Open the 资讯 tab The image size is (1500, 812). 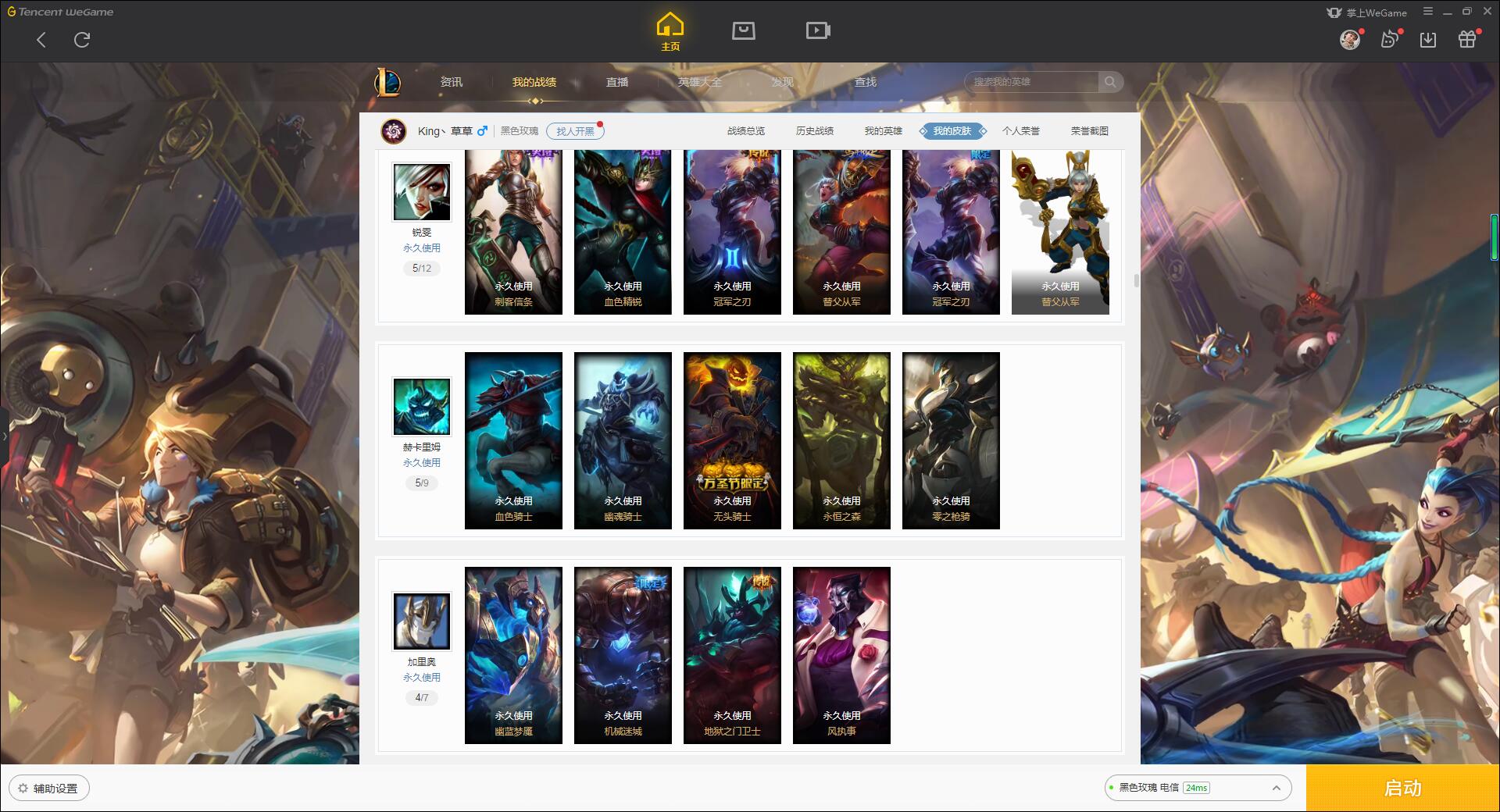[x=451, y=82]
